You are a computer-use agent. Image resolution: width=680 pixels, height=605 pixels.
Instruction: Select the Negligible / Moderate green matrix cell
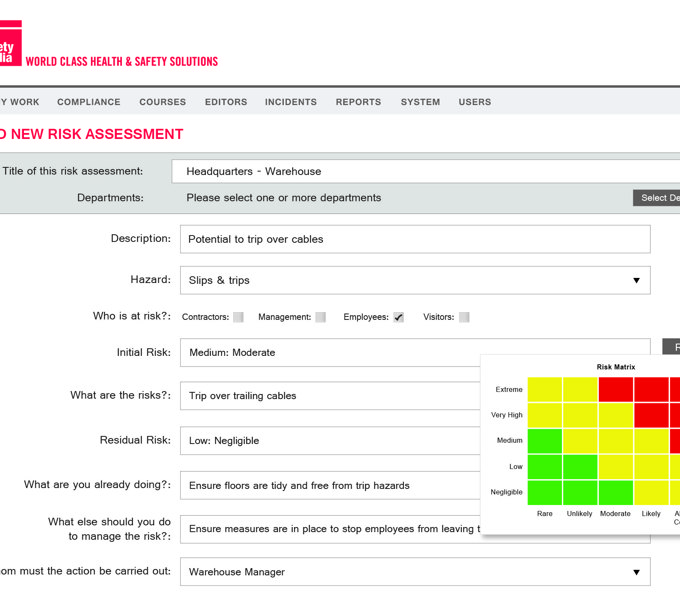tap(616, 492)
